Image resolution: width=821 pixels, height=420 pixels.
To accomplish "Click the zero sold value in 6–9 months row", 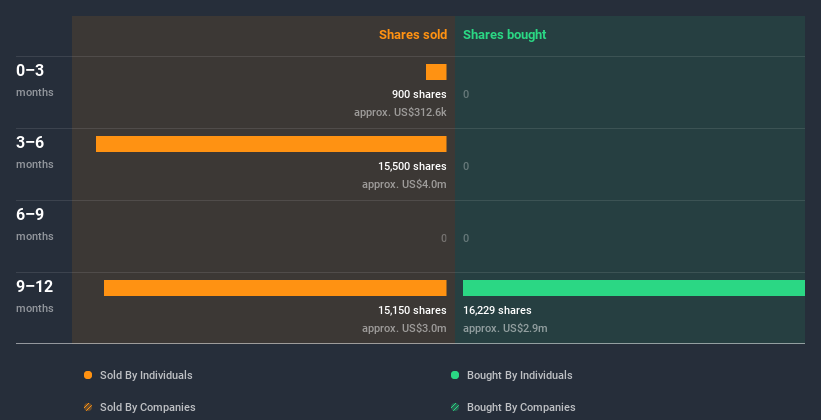I will coord(444,238).
